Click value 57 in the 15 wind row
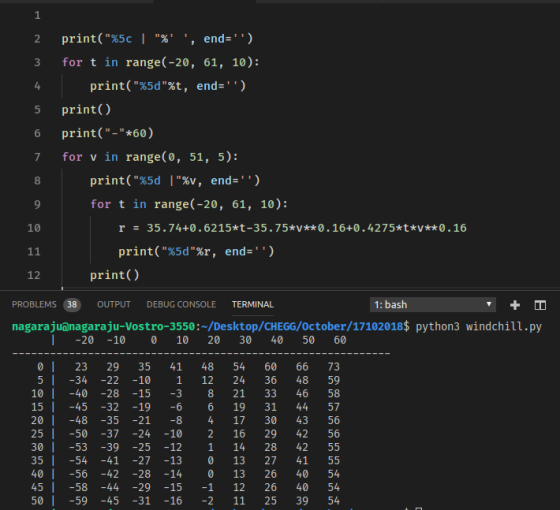The width and height of the screenshot is (560, 510). click(x=333, y=407)
